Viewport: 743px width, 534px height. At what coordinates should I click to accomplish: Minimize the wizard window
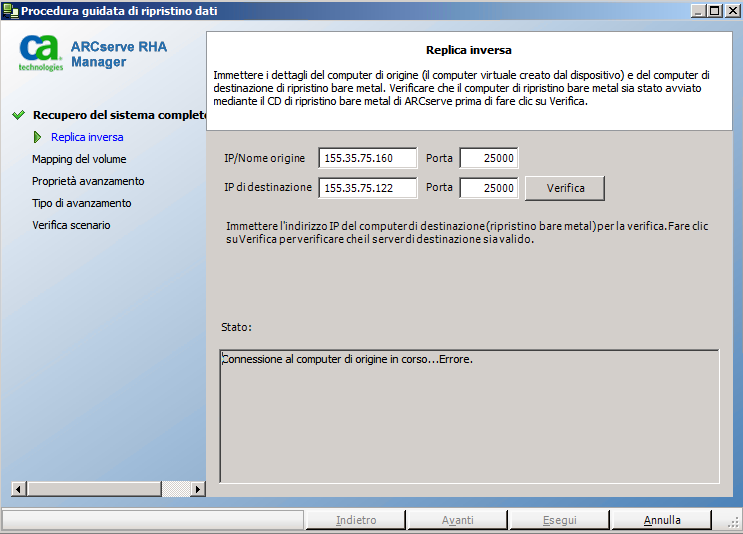click(x=698, y=10)
